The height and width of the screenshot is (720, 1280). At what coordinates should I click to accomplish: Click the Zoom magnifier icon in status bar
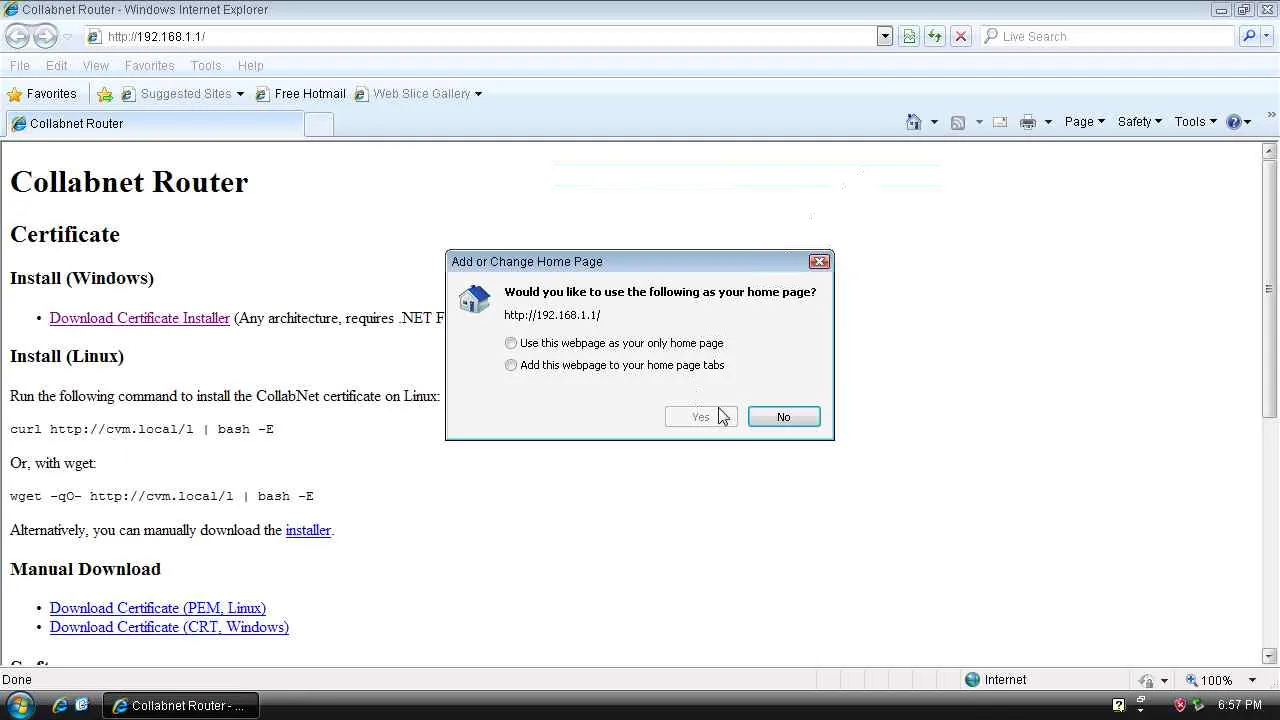(x=1191, y=680)
